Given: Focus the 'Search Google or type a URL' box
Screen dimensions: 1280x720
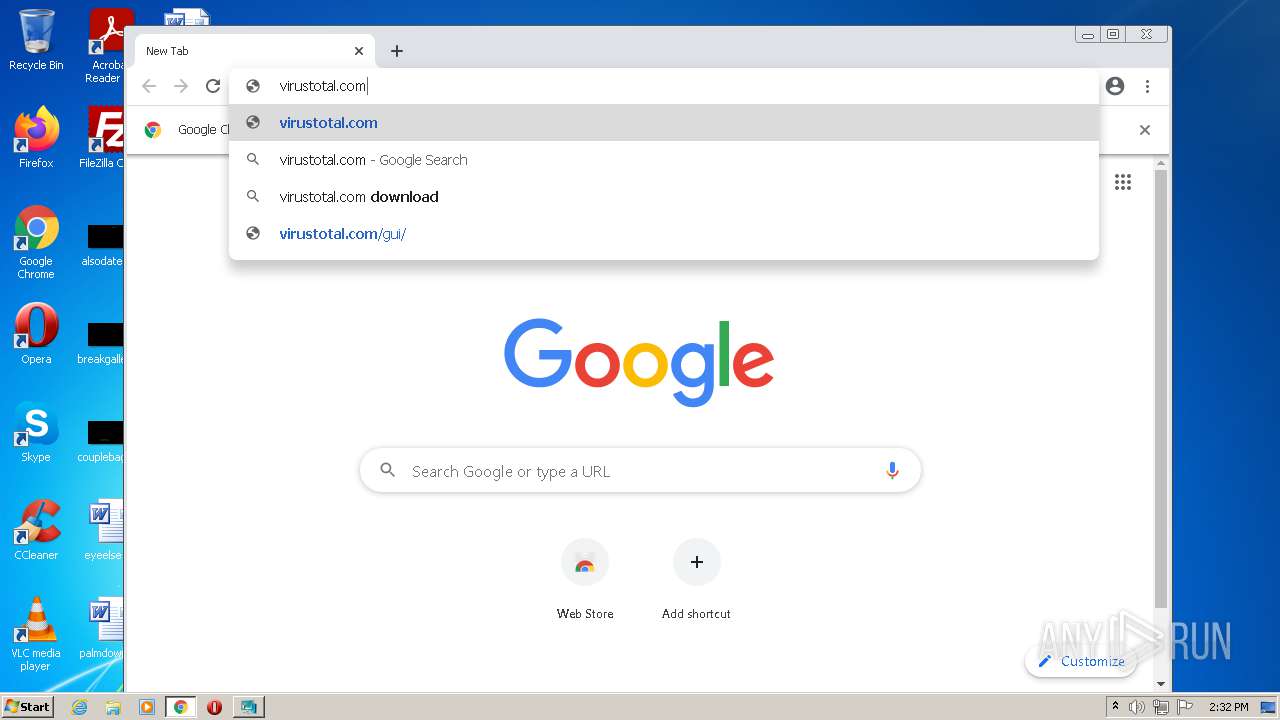Looking at the screenshot, I should pos(640,471).
